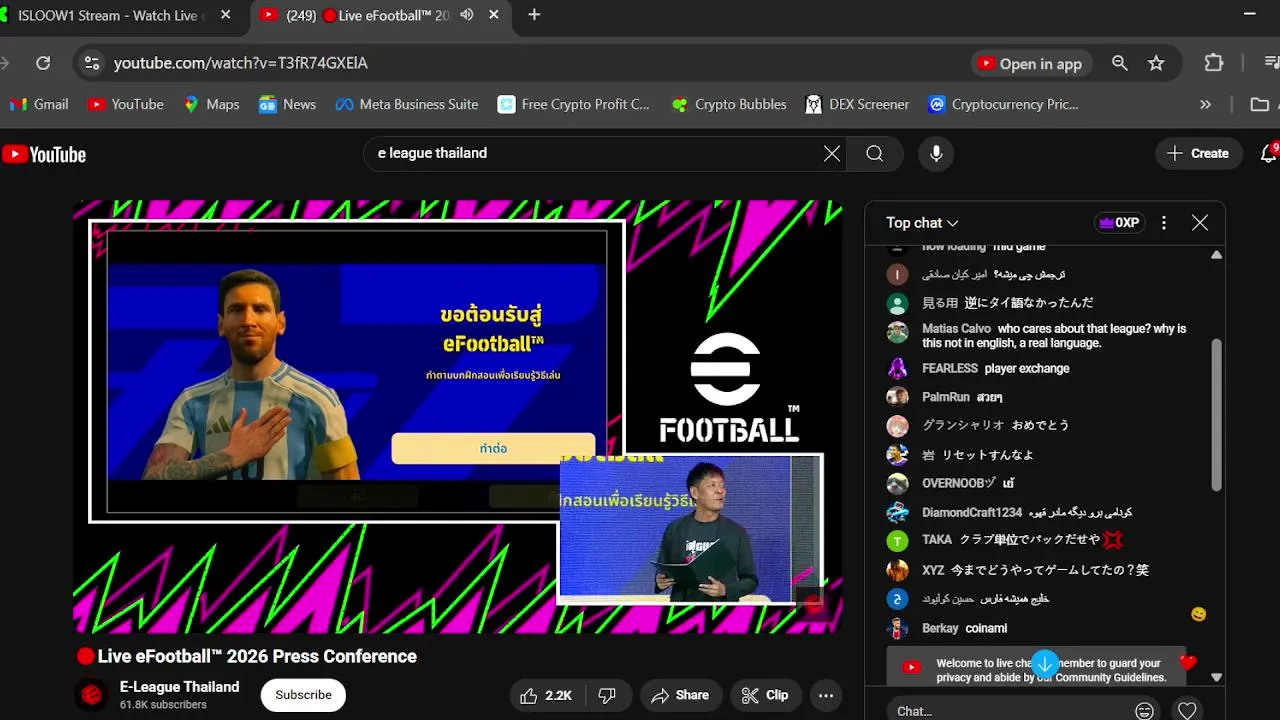Image resolution: width=1280 pixels, height=720 pixels.
Task: Close the ISLOOW1 Stream tab
Action: tap(225, 15)
